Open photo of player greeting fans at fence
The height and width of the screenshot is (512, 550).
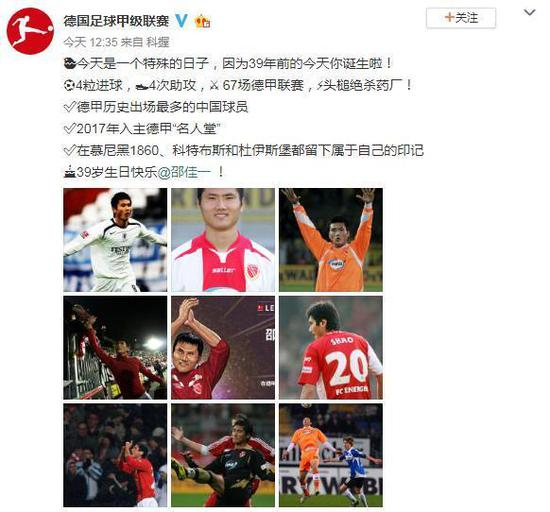(115, 348)
